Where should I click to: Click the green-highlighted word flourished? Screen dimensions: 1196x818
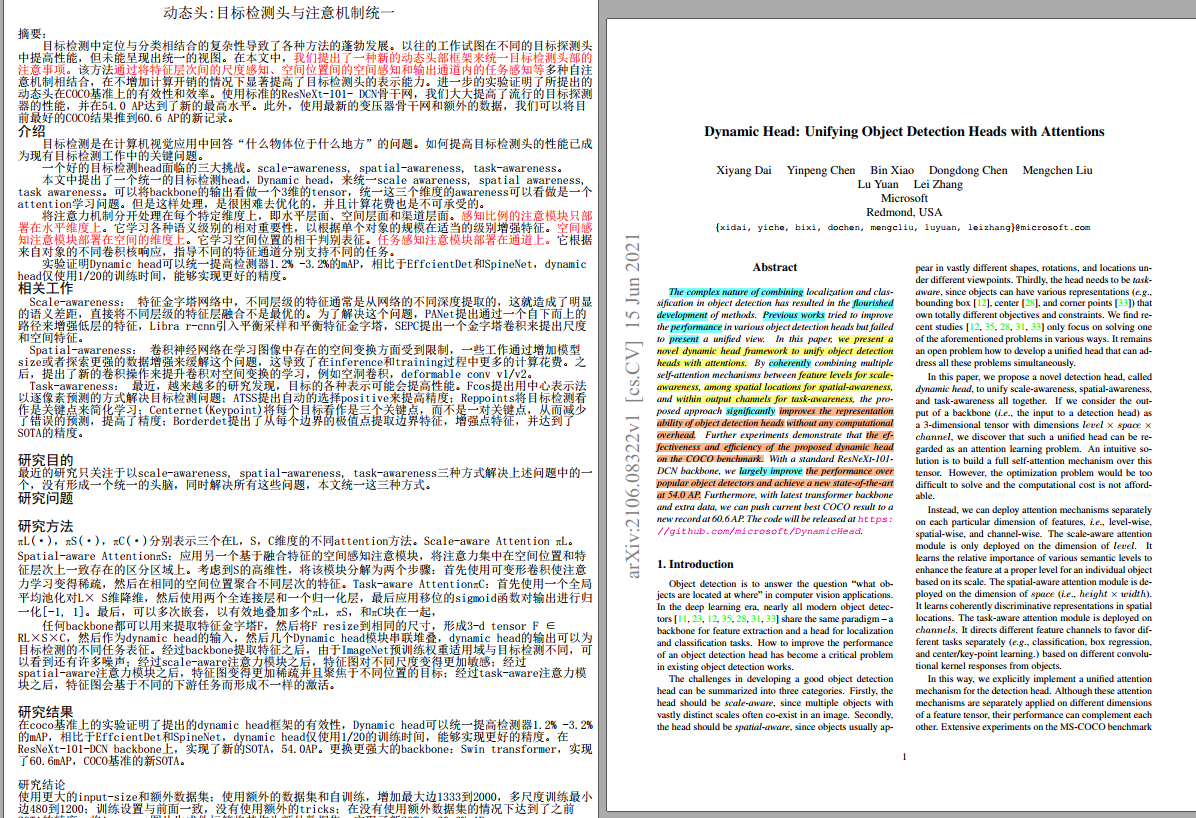pos(873,303)
